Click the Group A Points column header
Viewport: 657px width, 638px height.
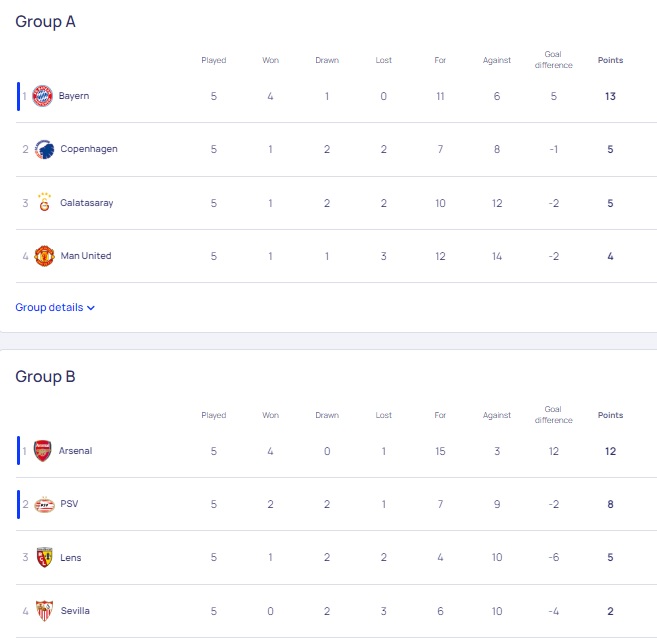pos(610,60)
